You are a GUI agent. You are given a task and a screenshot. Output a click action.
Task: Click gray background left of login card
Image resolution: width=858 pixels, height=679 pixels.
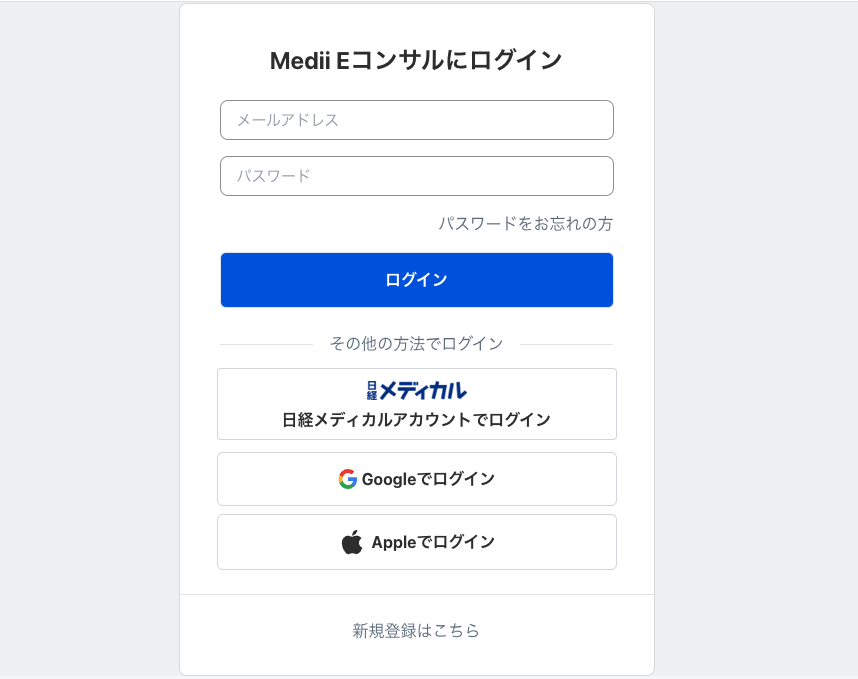click(x=90, y=340)
